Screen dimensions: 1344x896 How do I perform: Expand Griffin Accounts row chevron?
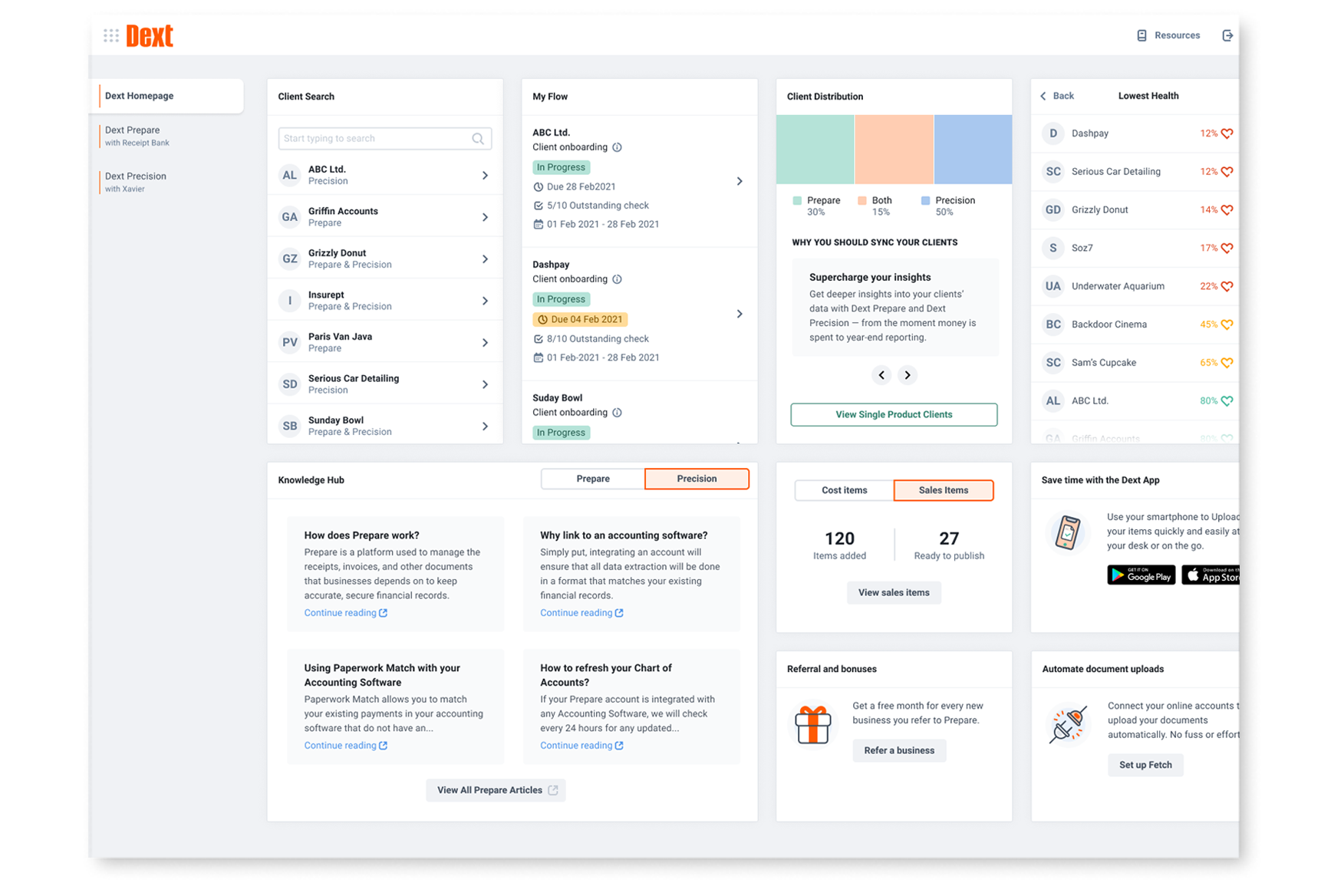485,217
